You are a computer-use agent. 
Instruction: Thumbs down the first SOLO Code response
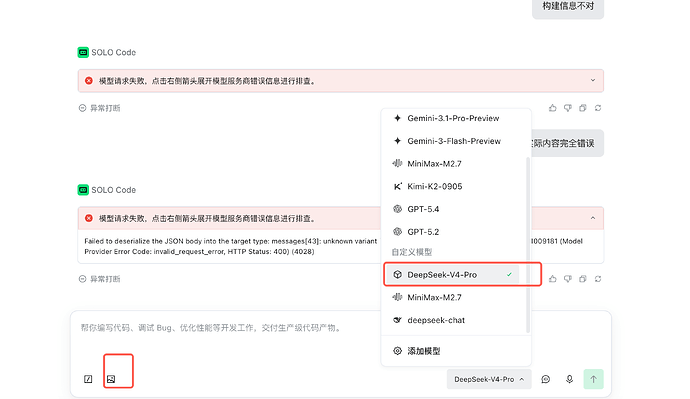point(568,108)
